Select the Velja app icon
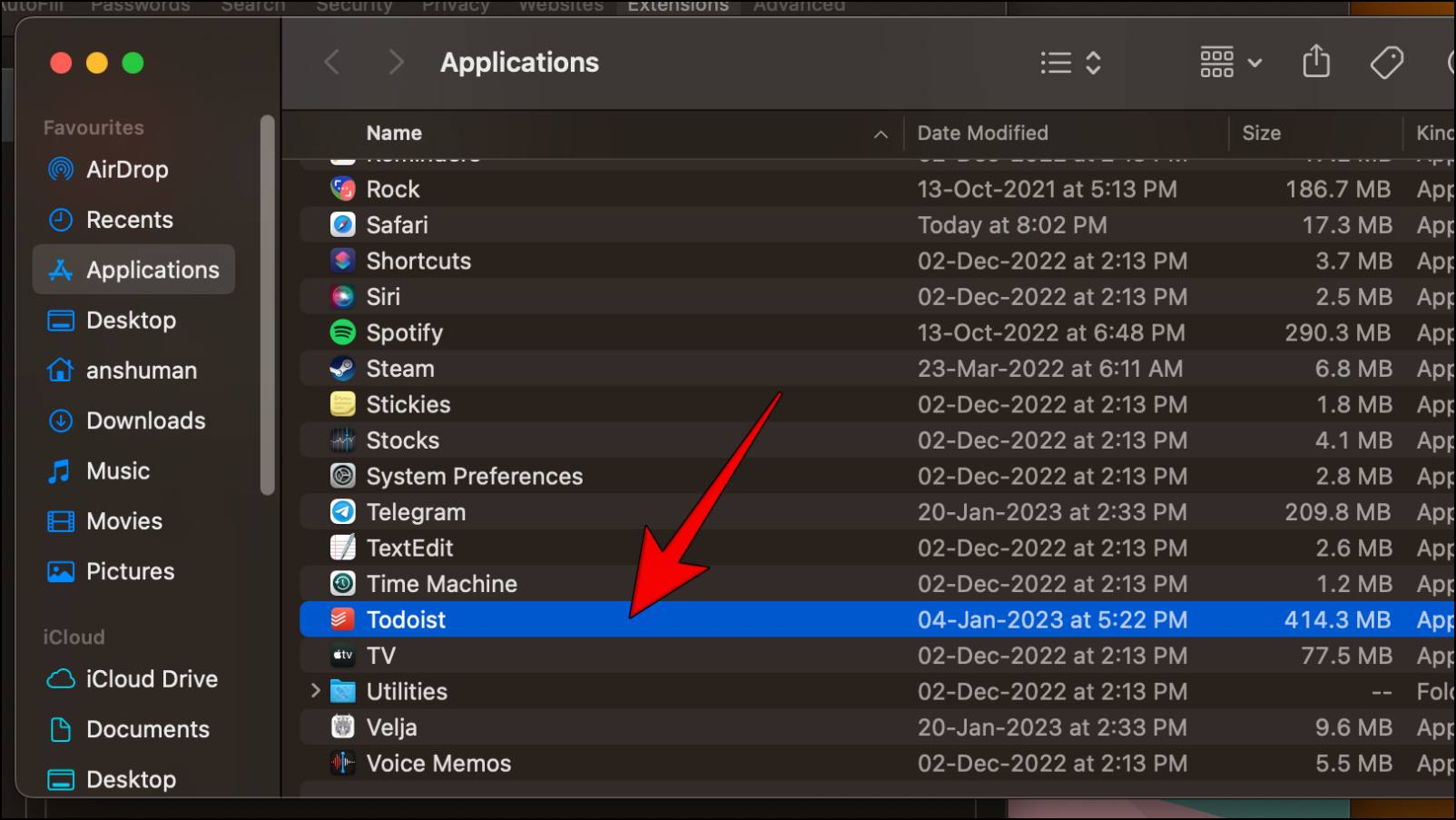Image resolution: width=1456 pixels, height=820 pixels. tap(342, 727)
